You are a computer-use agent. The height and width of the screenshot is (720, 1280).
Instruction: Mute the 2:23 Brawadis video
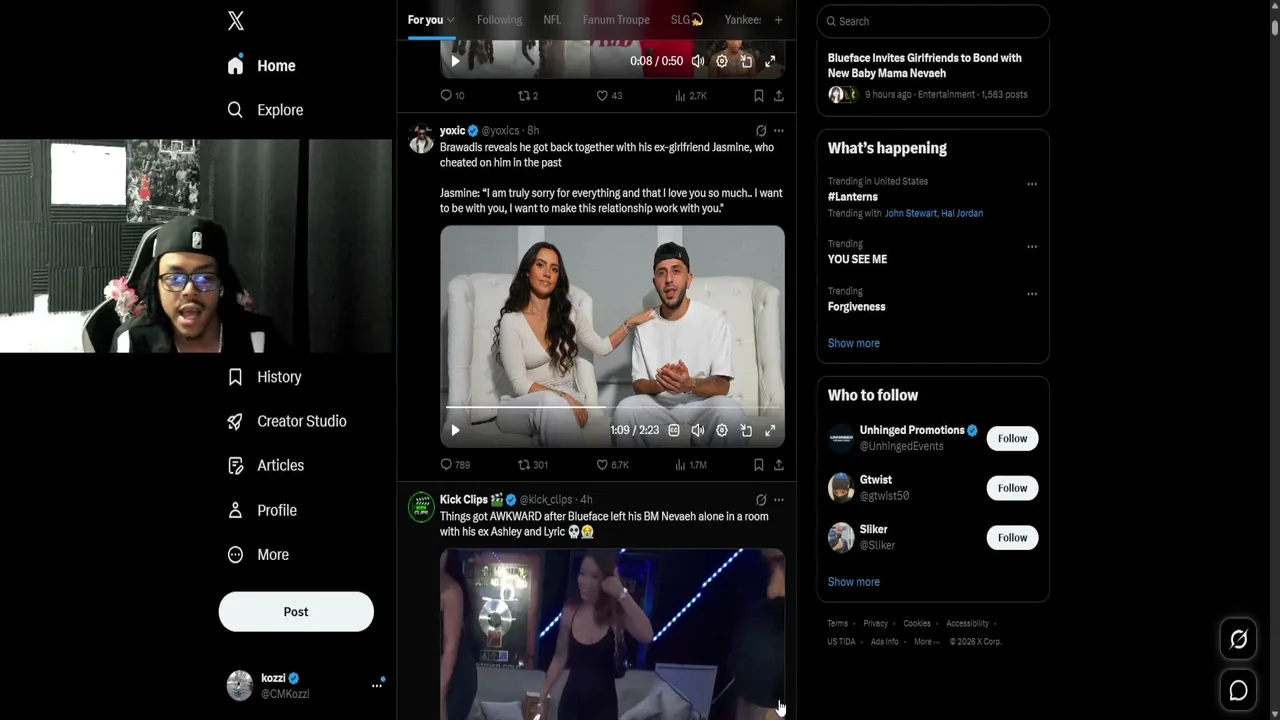pyautogui.click(x=698, y=430)
